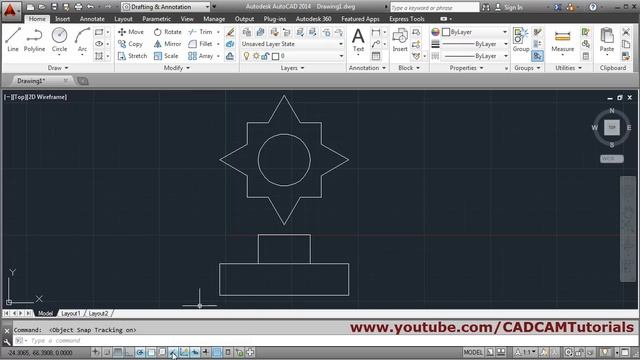Toggle Ortho Mode in status bar

point(128,352)
